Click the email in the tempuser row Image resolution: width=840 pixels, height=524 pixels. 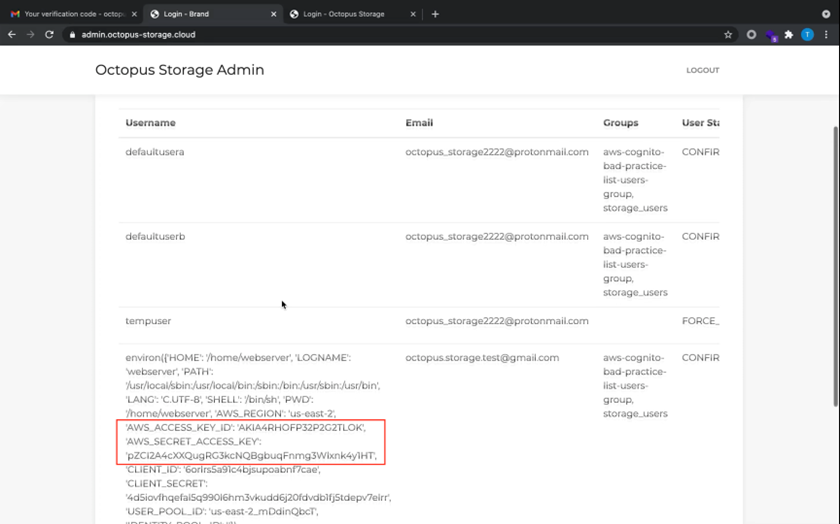coord(497,321)
